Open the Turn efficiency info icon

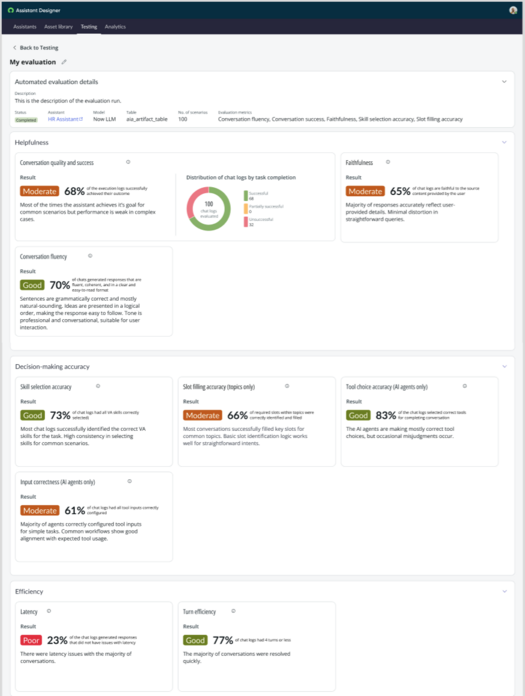click(233, 611)
